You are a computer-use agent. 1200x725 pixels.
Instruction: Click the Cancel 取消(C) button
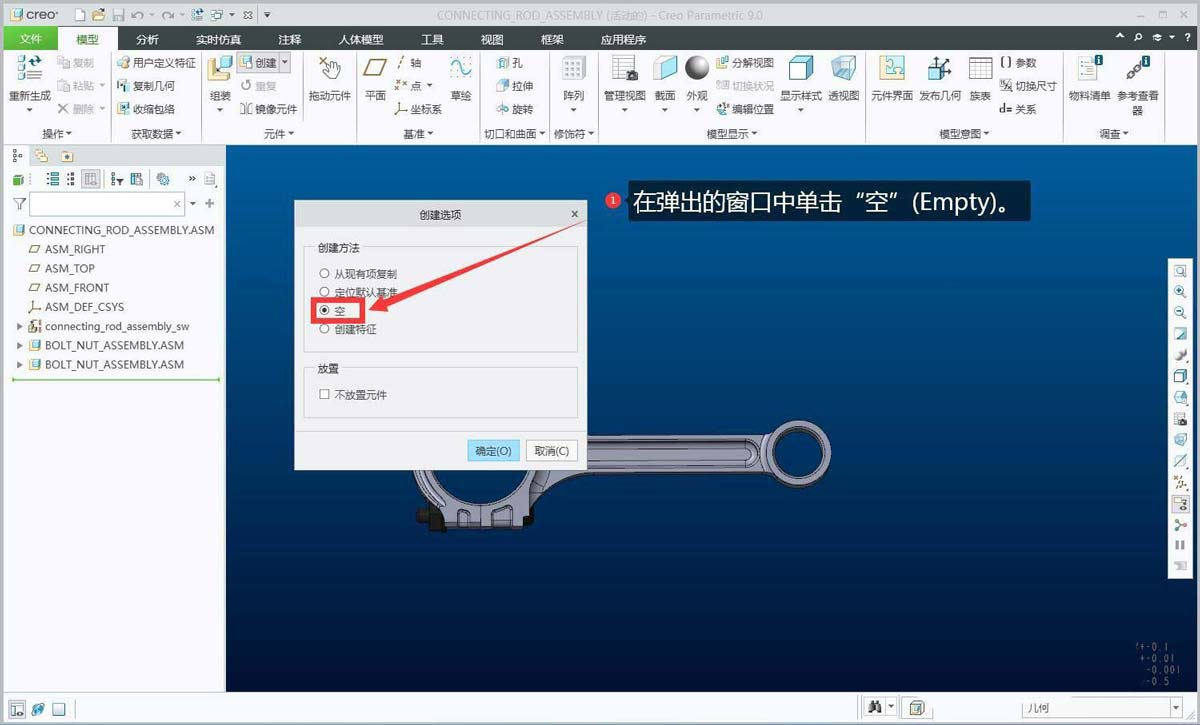point(551,451)
